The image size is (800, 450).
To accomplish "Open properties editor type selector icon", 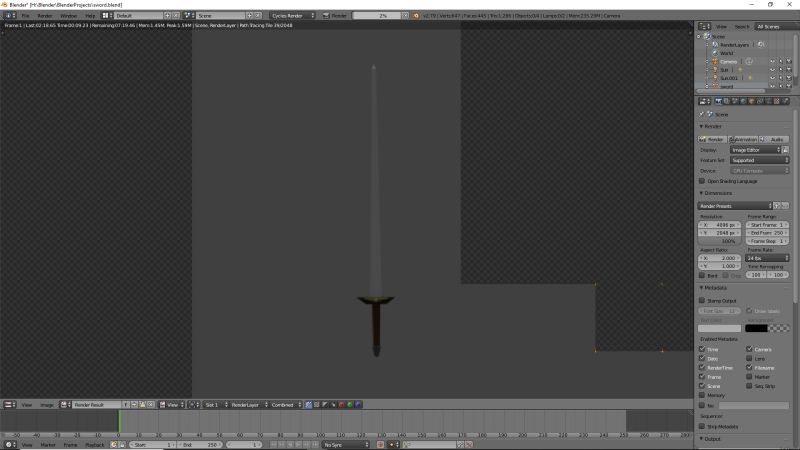I will tap(705, 101).
